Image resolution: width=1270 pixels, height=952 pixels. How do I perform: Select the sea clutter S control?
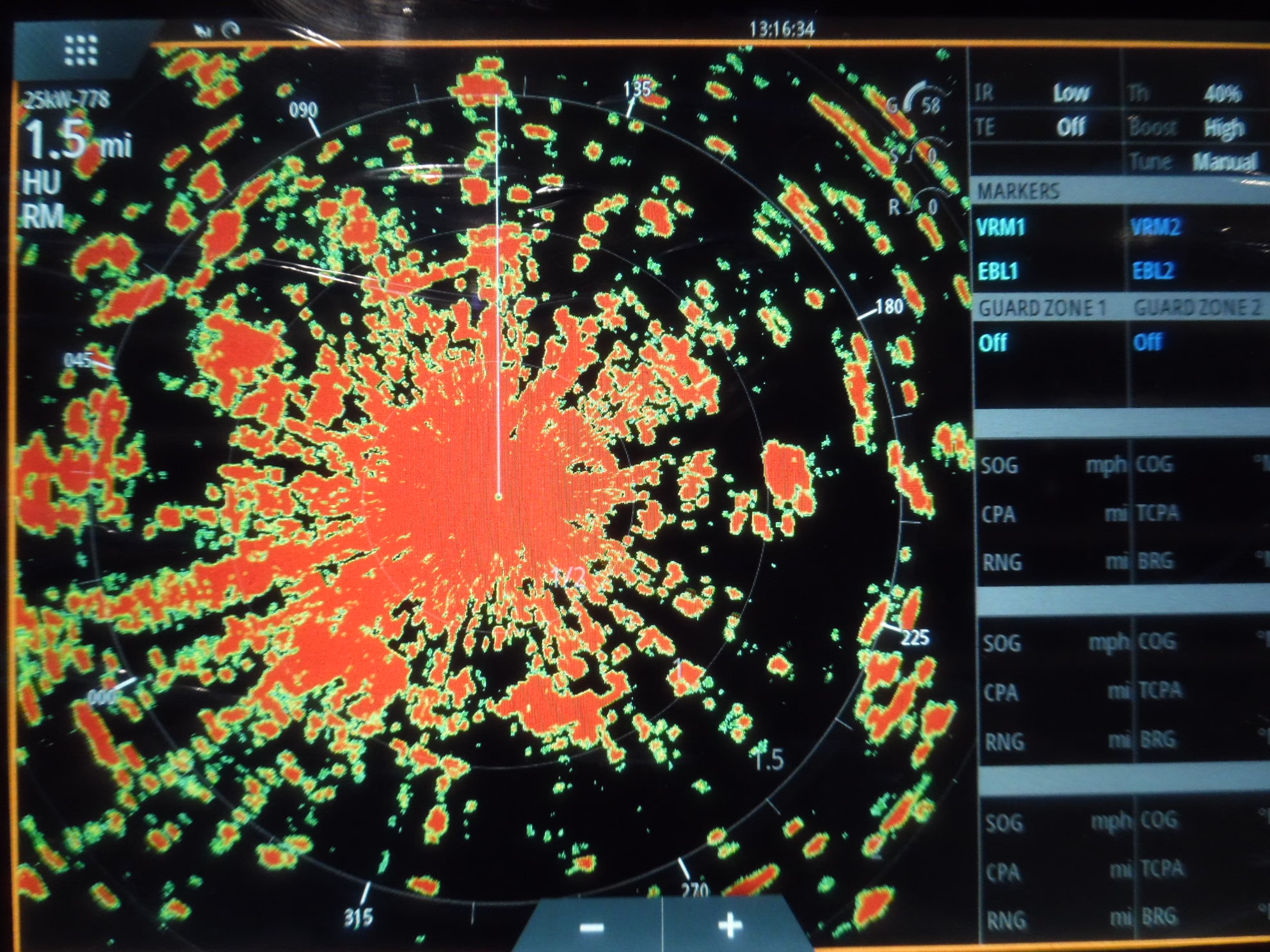pos(915,154)
